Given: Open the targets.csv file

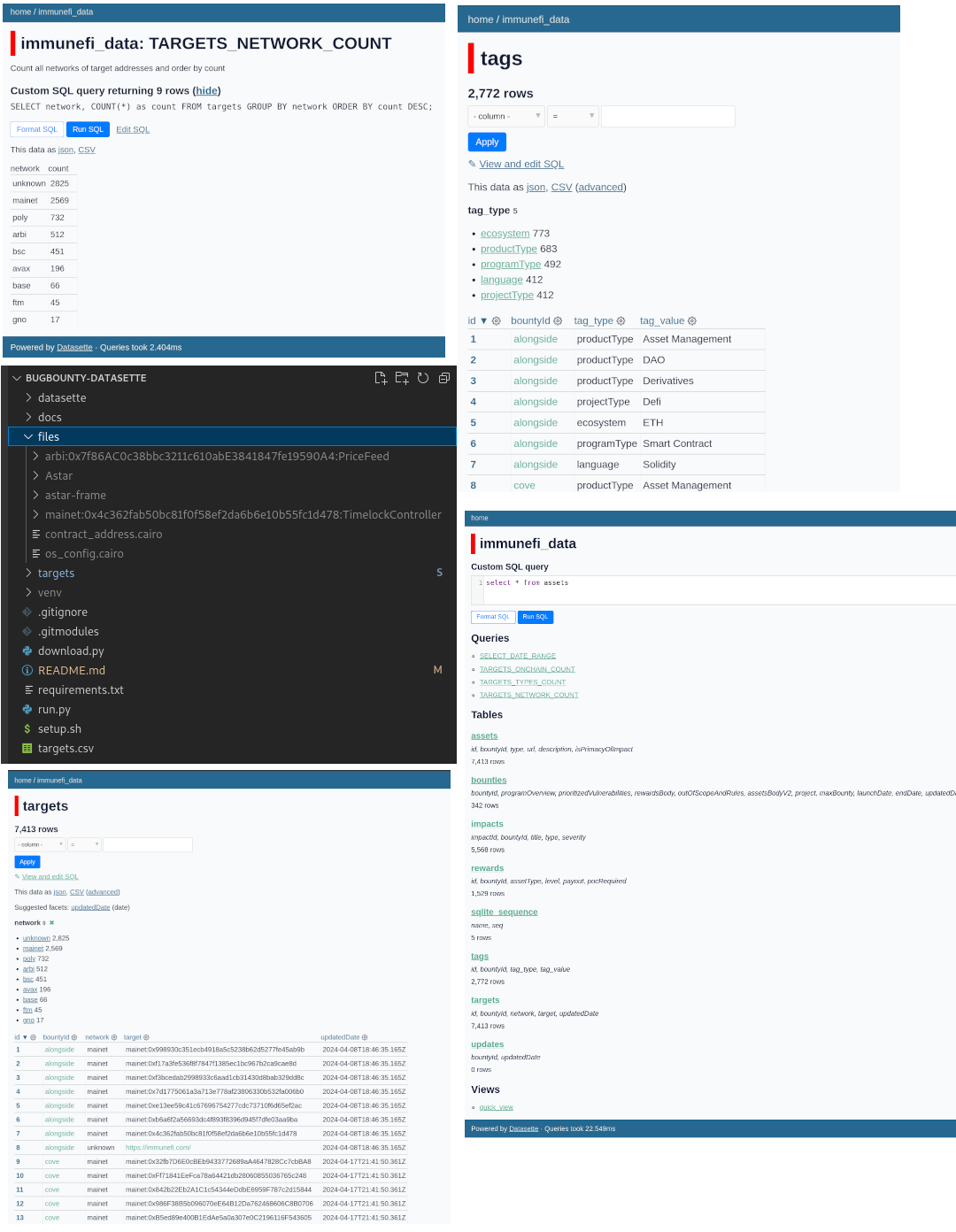Looking at the screenshot, I should point(66,749).
